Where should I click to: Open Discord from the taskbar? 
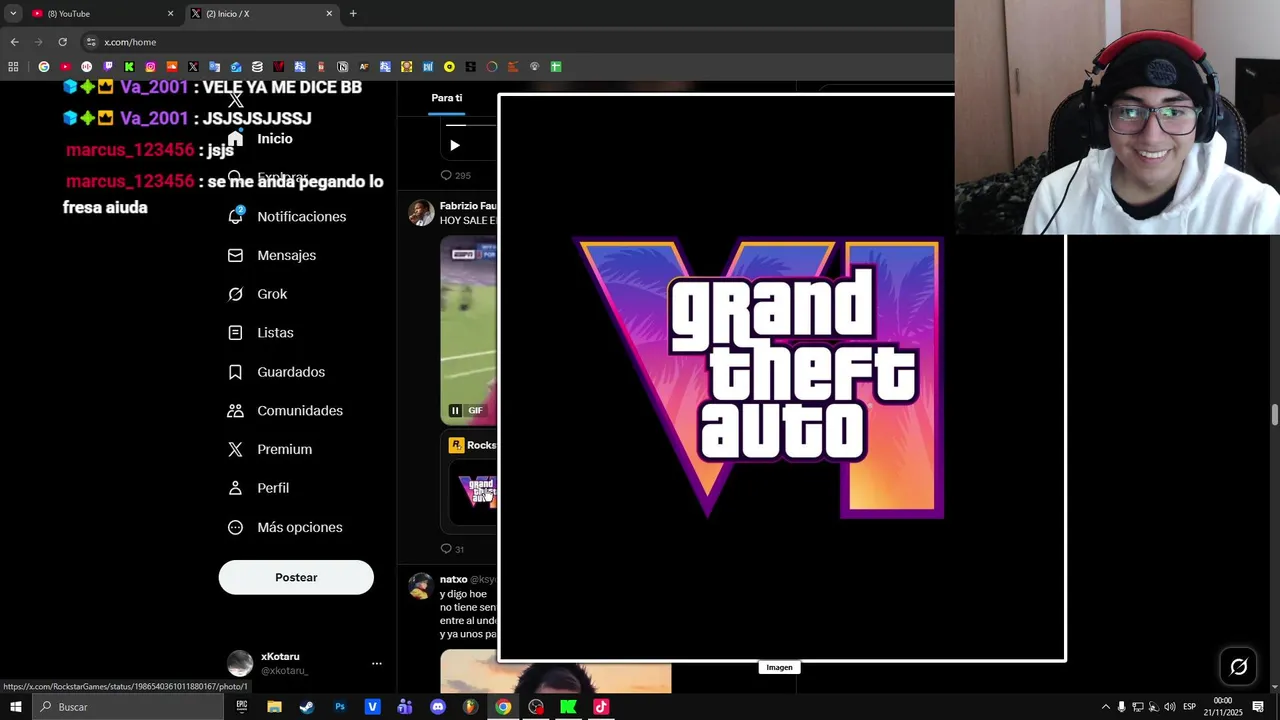(438, 707)
